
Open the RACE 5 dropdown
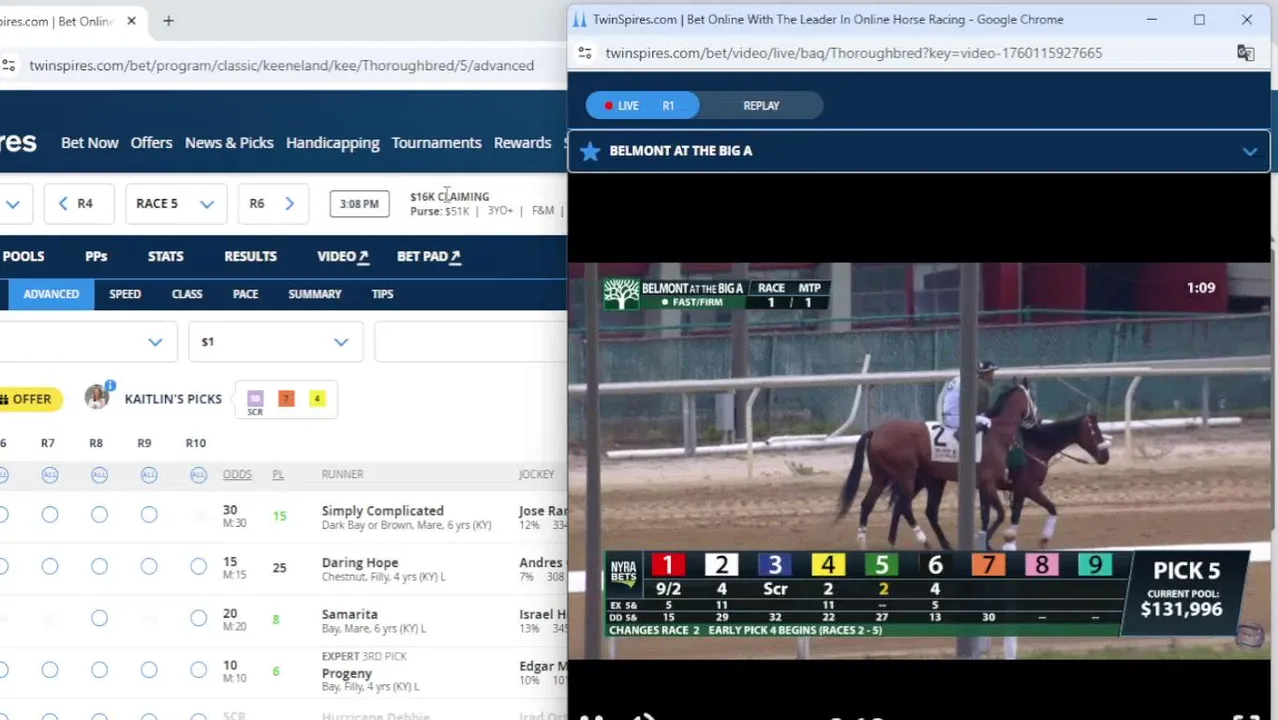175,204
